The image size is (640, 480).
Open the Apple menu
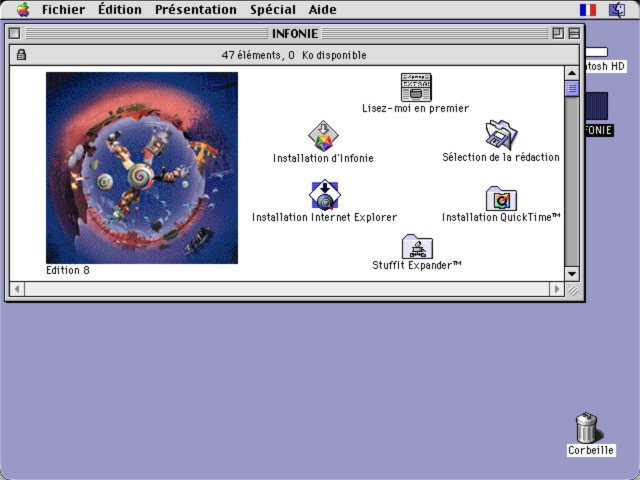click(23, 9)
